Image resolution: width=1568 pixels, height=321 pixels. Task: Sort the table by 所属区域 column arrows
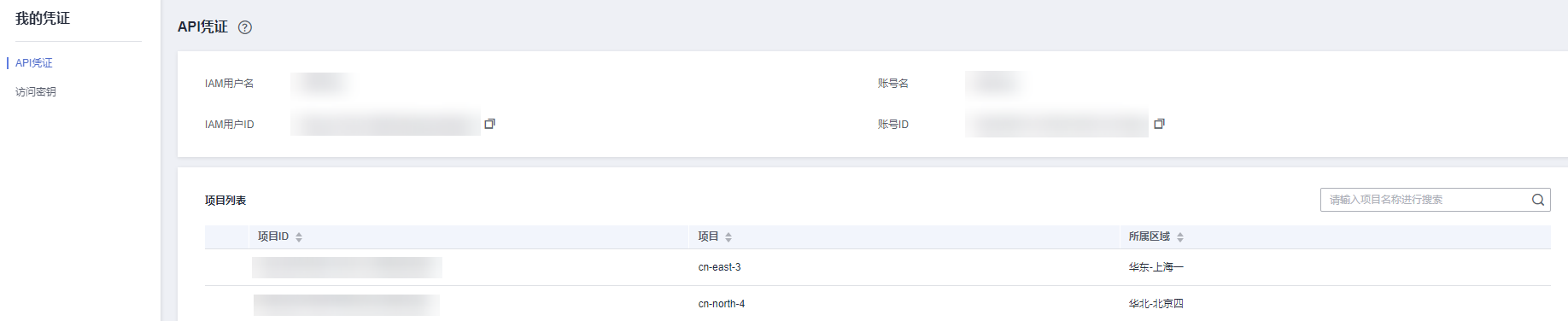pos(1180,237)
